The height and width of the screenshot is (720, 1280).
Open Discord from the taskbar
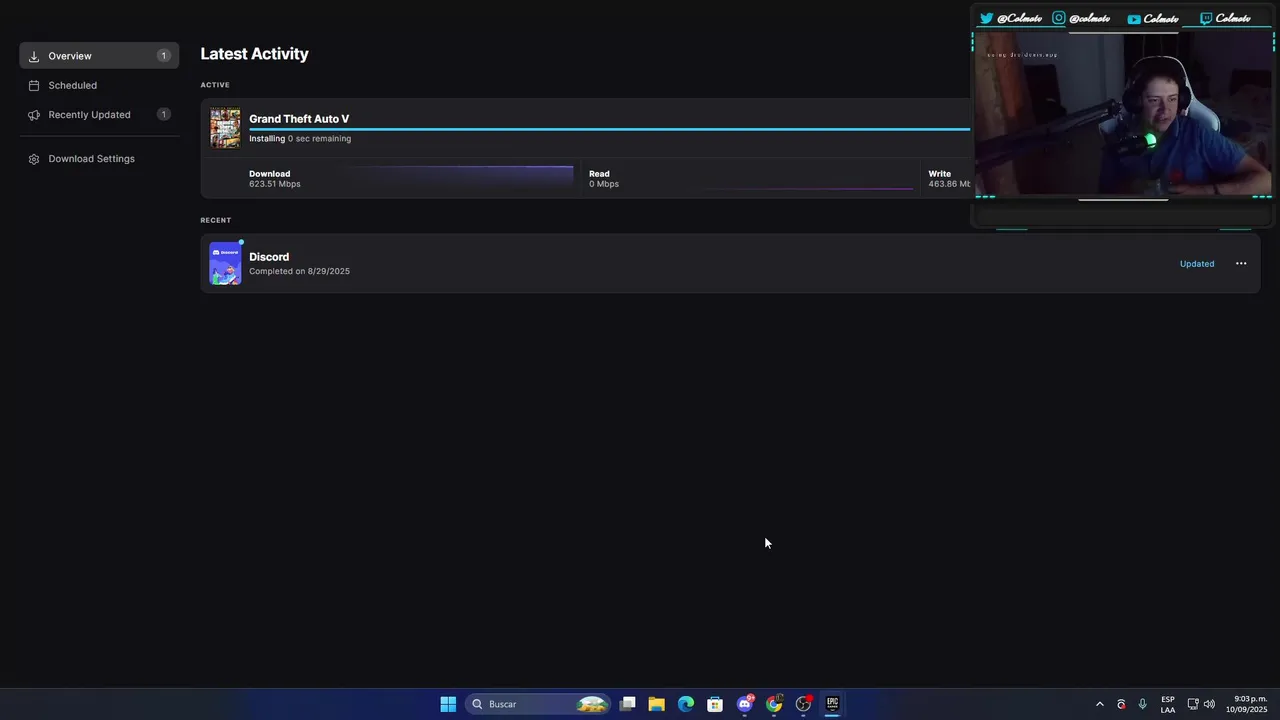pyautogui.click(x=744, y=704)
